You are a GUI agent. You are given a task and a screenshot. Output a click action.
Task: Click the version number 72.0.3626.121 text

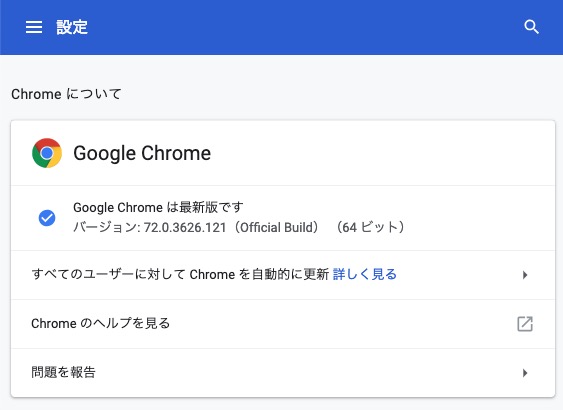(x=185, y=228)
